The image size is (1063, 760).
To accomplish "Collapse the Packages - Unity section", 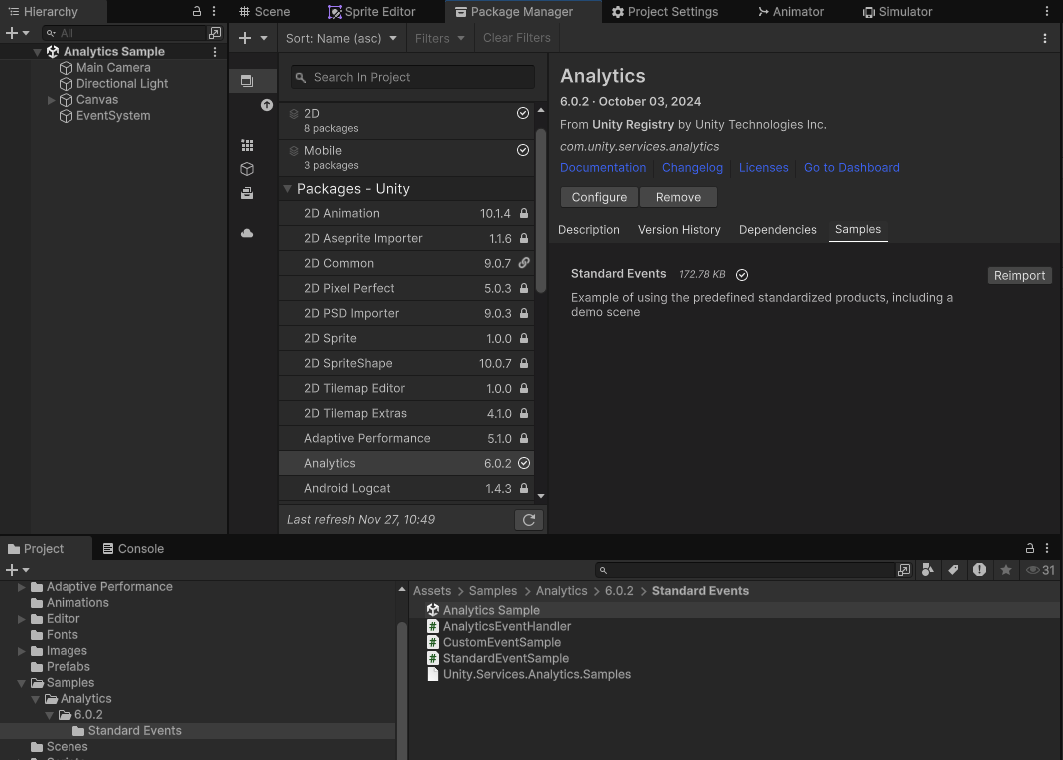I will pos(287,189).
